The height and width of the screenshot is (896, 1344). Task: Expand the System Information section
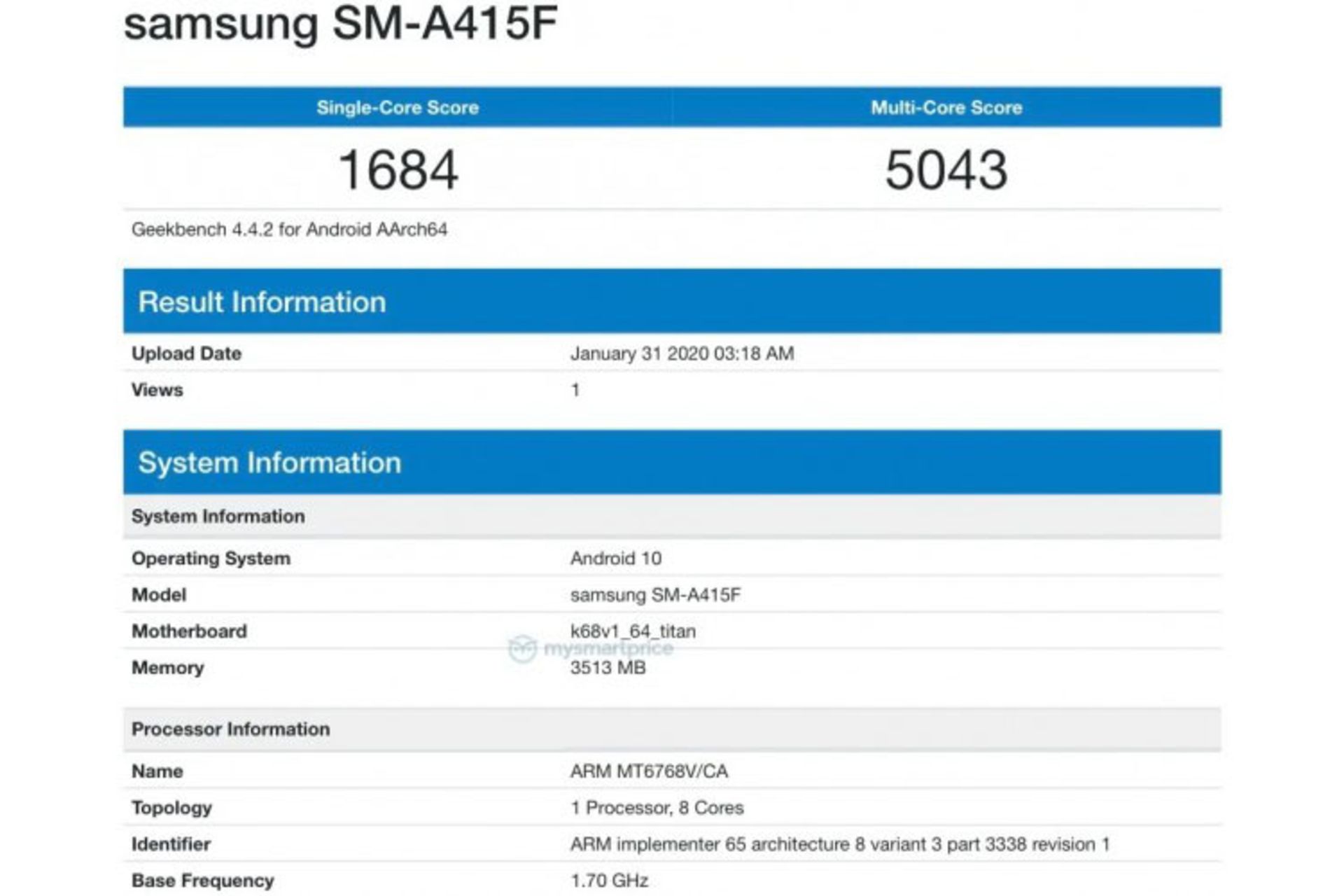click(x=269, y=462)
